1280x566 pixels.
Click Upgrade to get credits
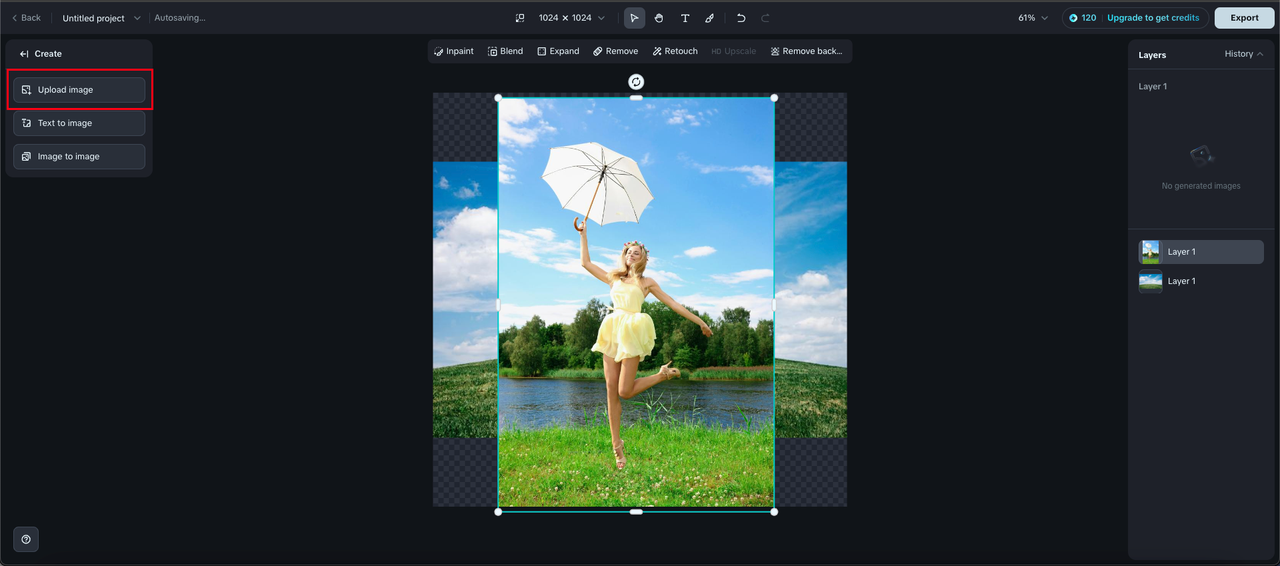[1153, 18]
